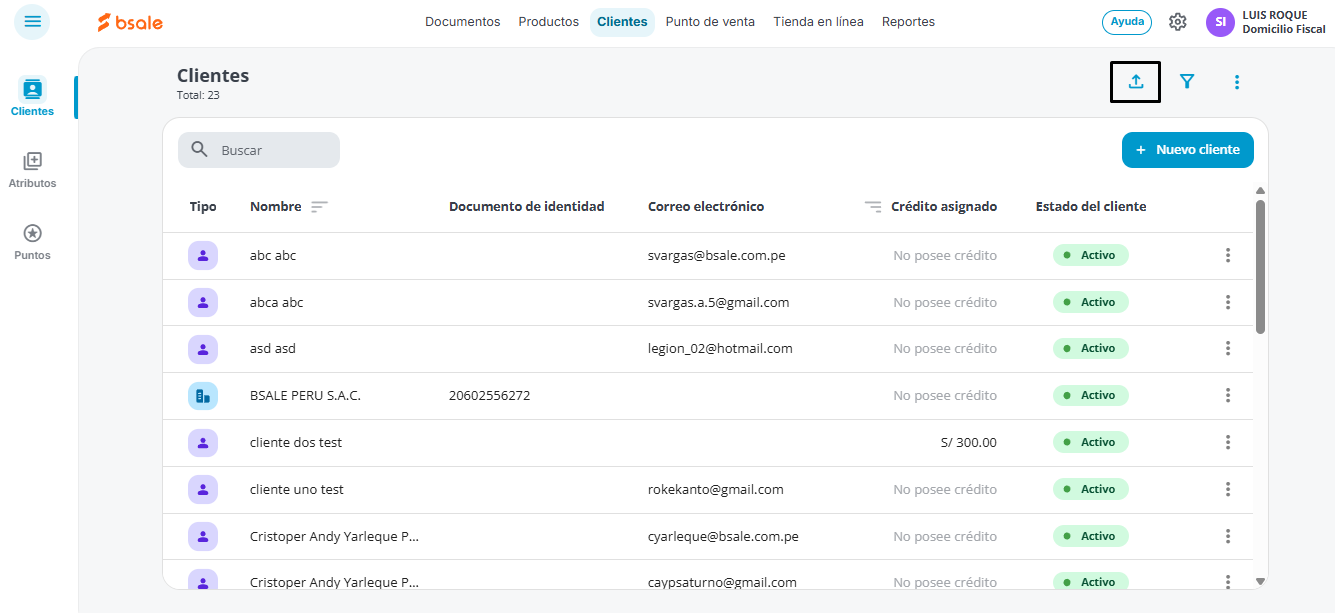Select client name cliente dos test
This screenshot has height=613, width=1335.
(x=295, y=442)
